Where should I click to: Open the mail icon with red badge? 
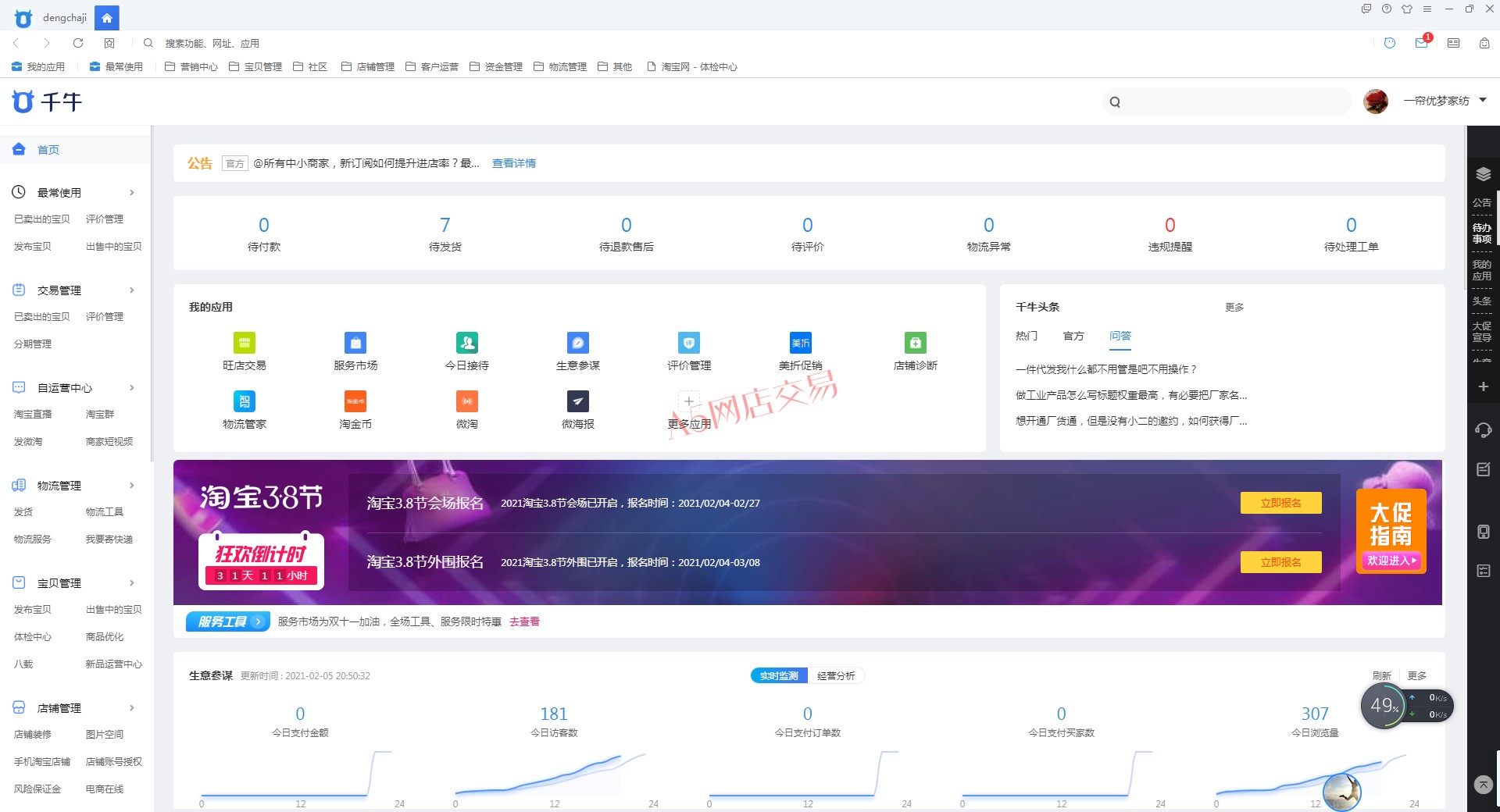1423,42
